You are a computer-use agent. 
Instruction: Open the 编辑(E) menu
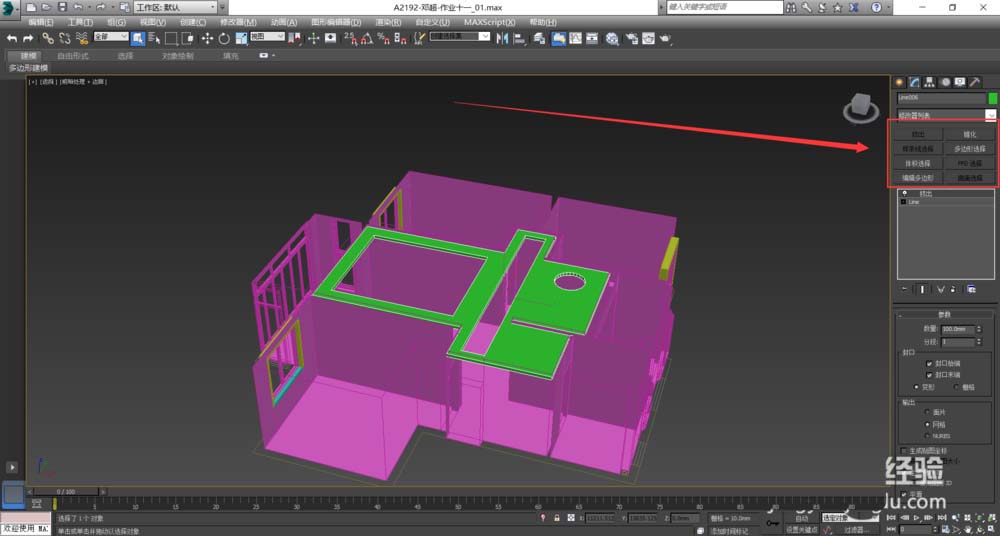(41, 22)
